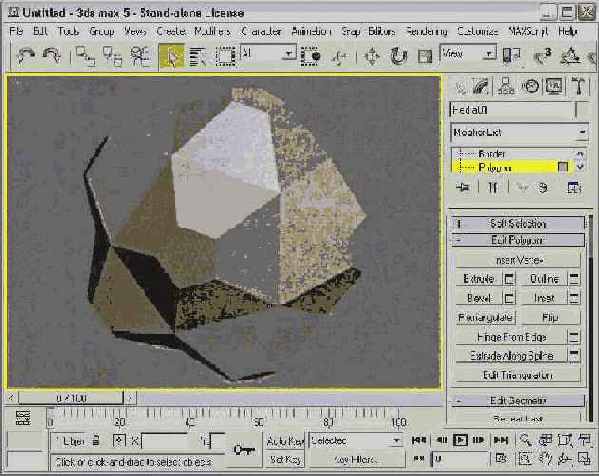Click the Flip button

(x=550, y=317)
